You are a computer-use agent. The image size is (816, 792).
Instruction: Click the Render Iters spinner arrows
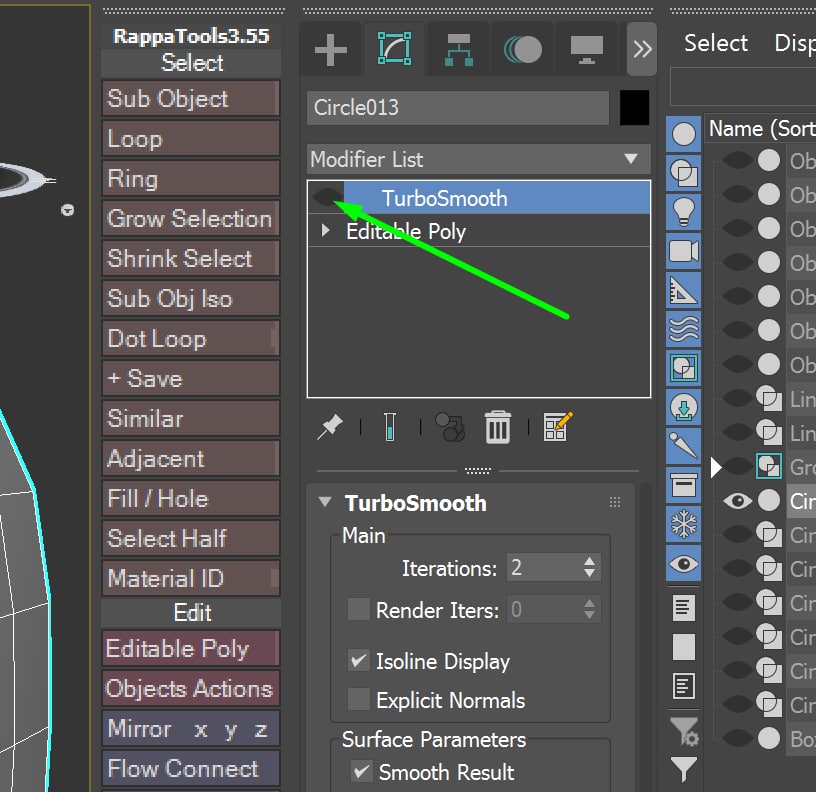(590, 609)
